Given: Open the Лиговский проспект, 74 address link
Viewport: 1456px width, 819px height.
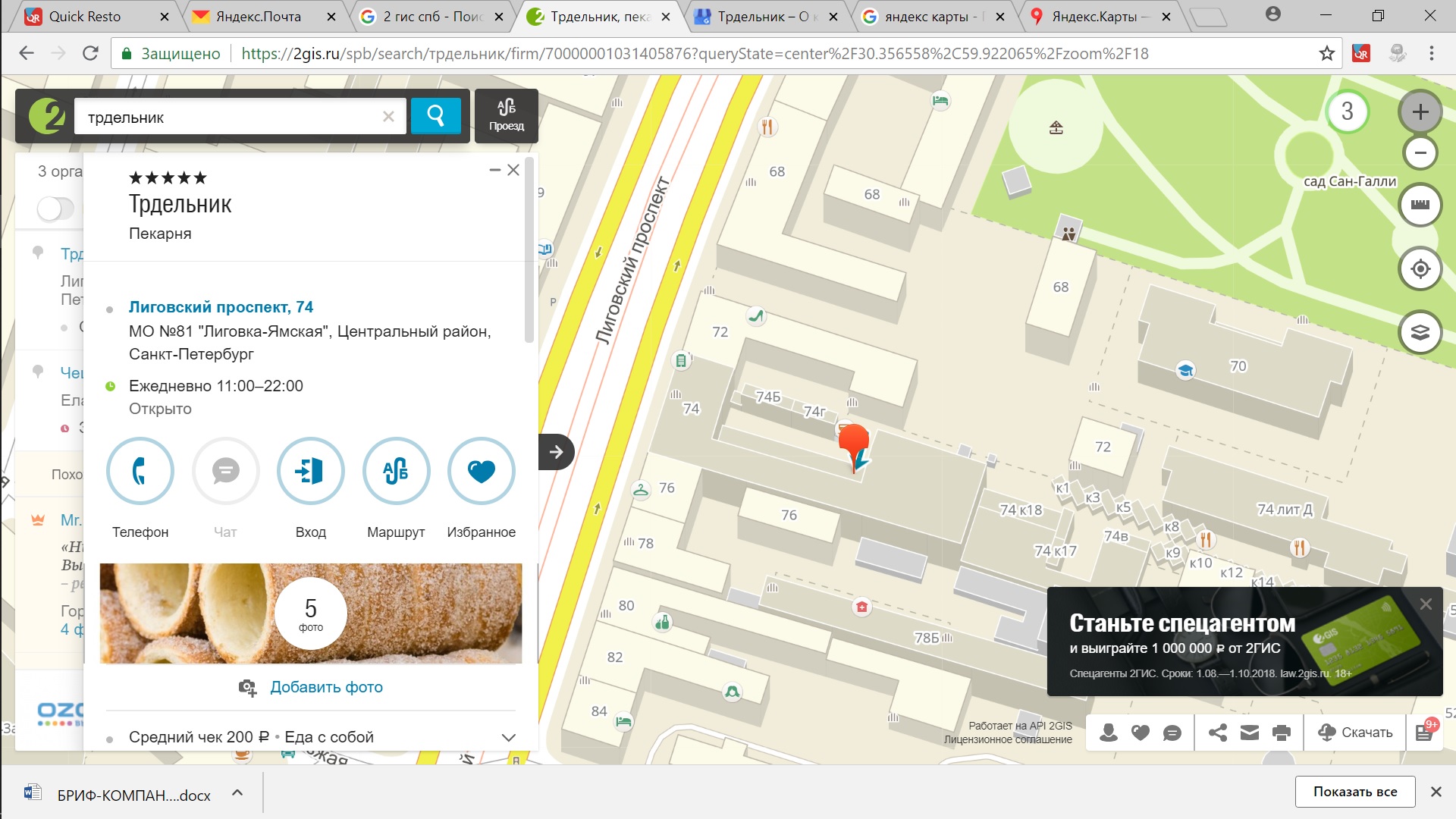Looking at the screenshot, I should point(221,307).
